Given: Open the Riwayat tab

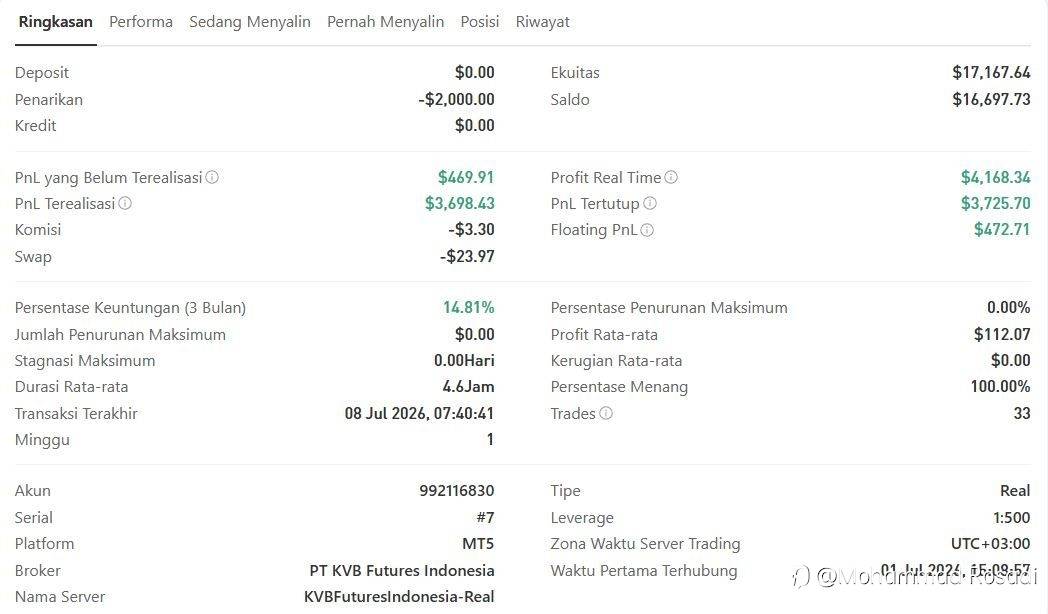Looking at the screenshot, I should pos(543,22).
